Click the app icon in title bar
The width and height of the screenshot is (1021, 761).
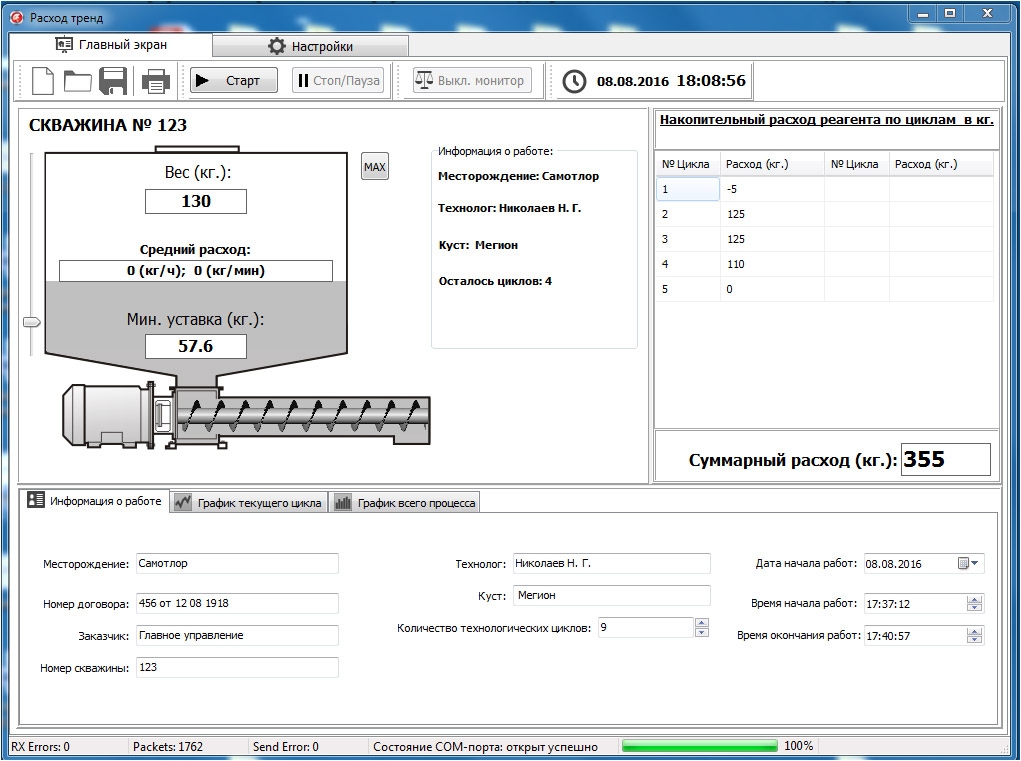pos(17,17)
